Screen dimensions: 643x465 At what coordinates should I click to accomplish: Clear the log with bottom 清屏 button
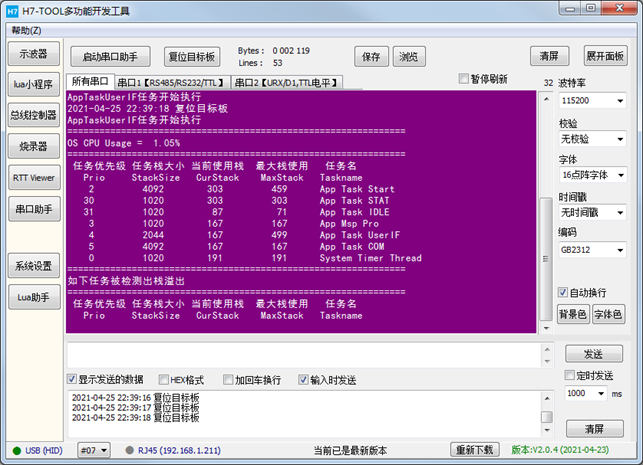(x=595, y=429)
